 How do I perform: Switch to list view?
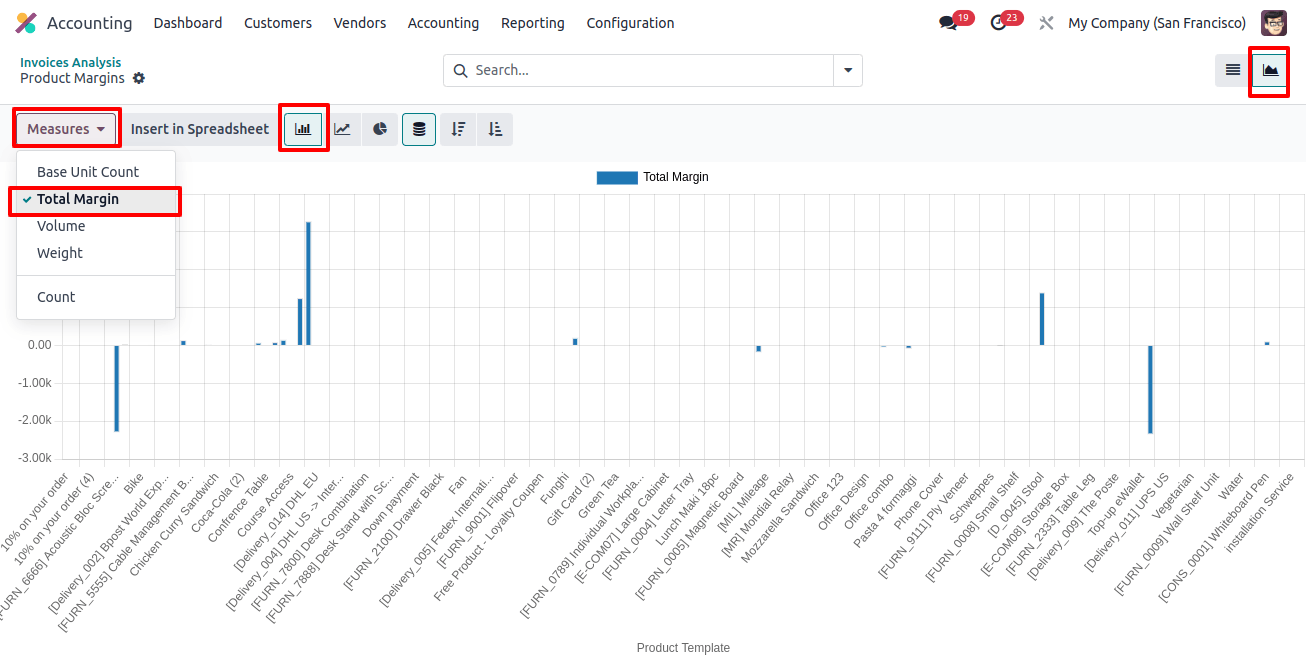pyautogui.click(x=1233, y=70)
